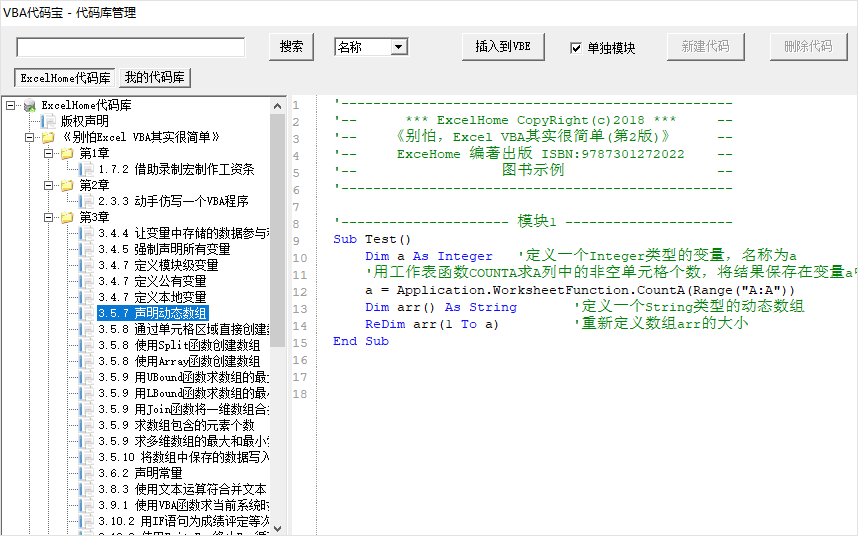Switch to the ExcelHome代码库 tab
Viewport: 858px width, 536px height.
(x=65, y=78)
